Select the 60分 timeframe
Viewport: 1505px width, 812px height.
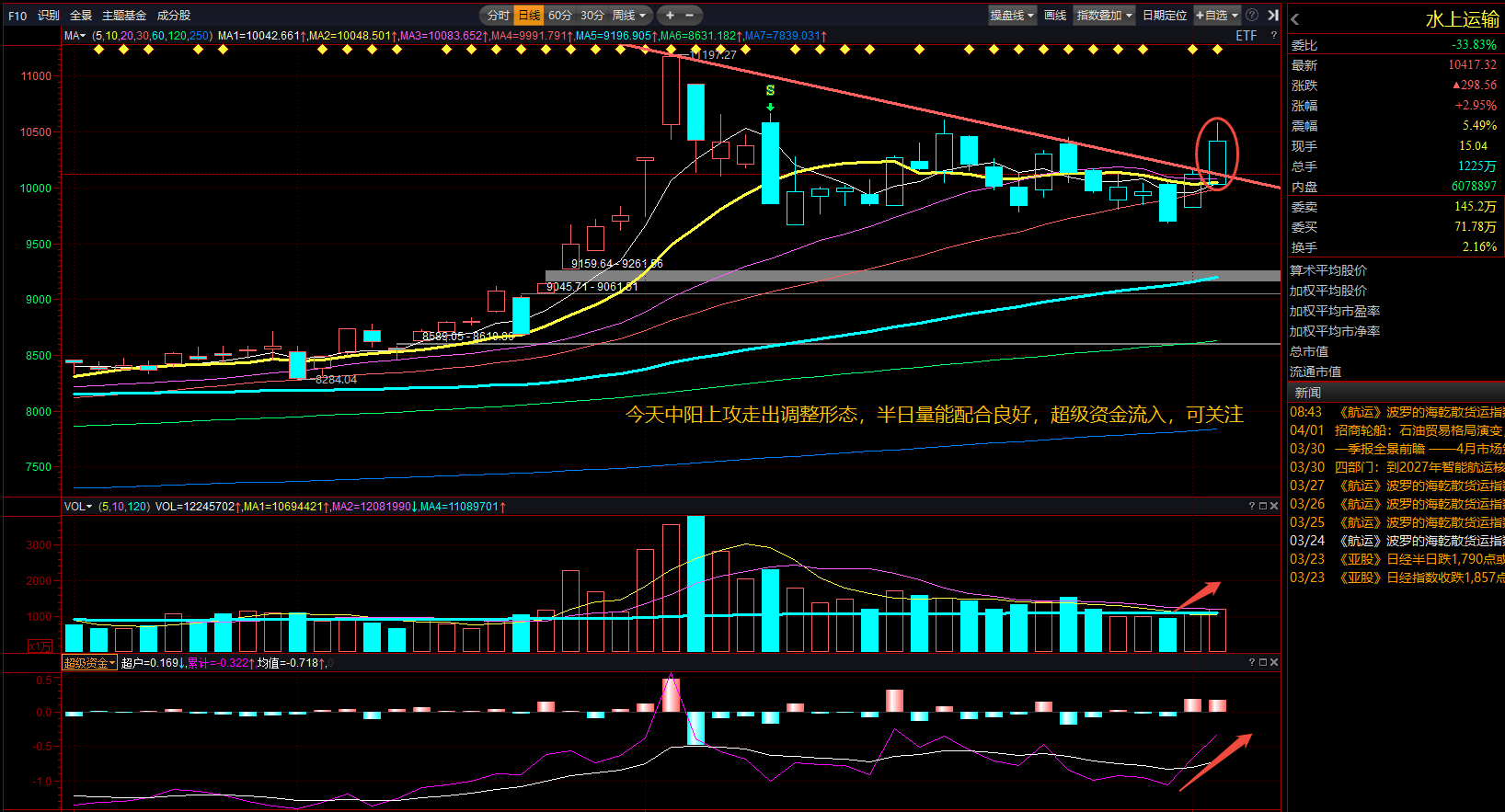[x=559, y=15]
